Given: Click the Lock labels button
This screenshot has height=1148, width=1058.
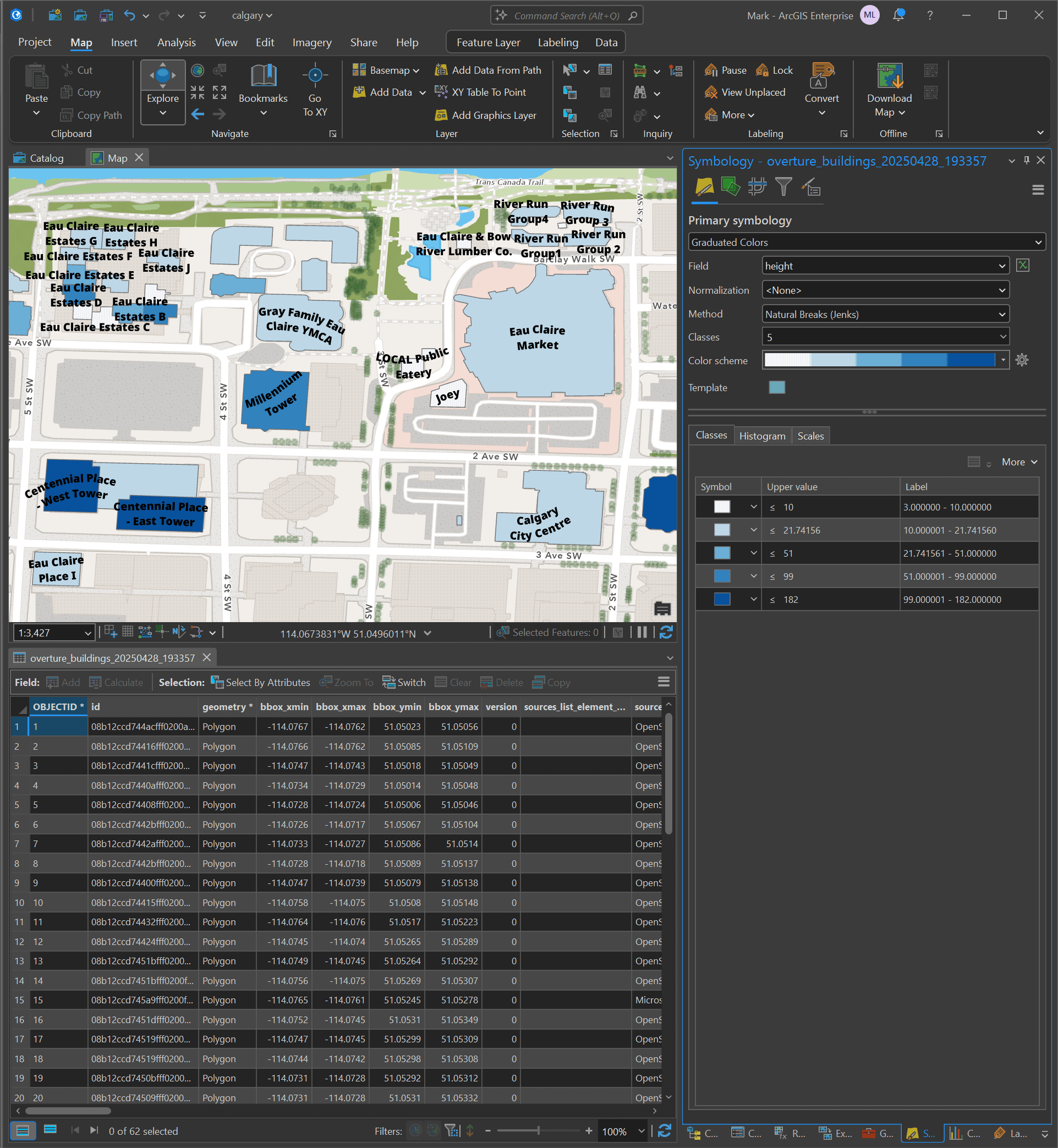Looking at the screenshot, I should point(774,70).
